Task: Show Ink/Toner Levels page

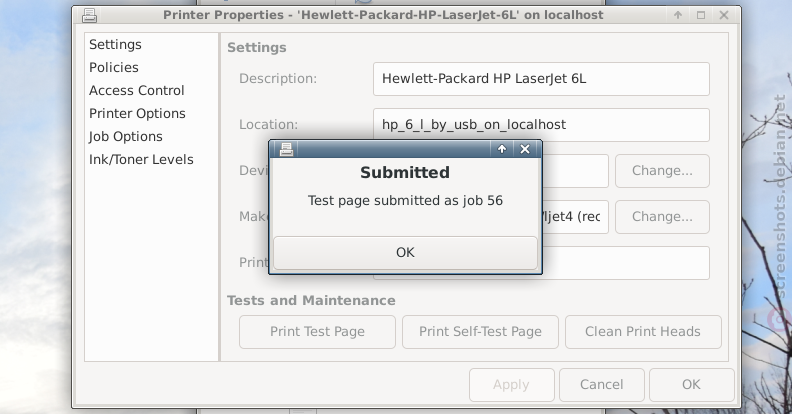Action: pos(141,160)
